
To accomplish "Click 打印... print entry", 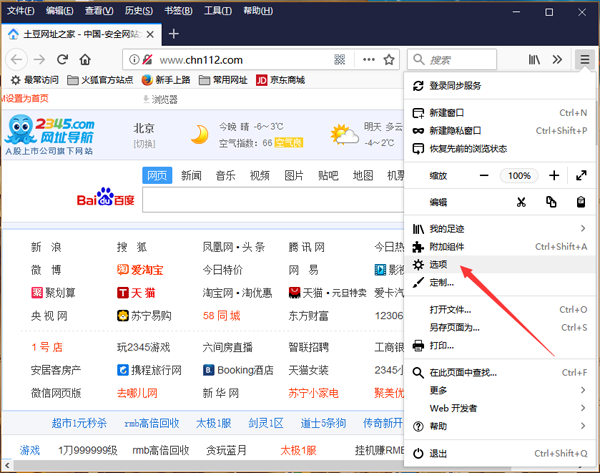I will click(x=500, y=346).
